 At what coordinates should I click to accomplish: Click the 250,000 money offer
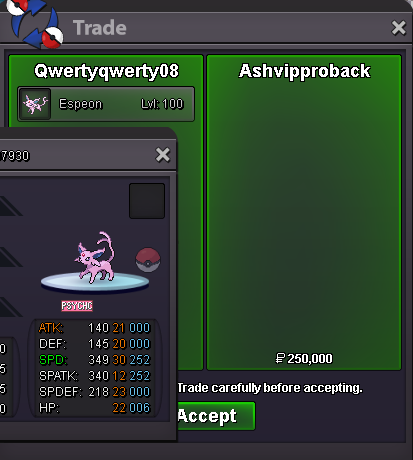pos(304,359)
